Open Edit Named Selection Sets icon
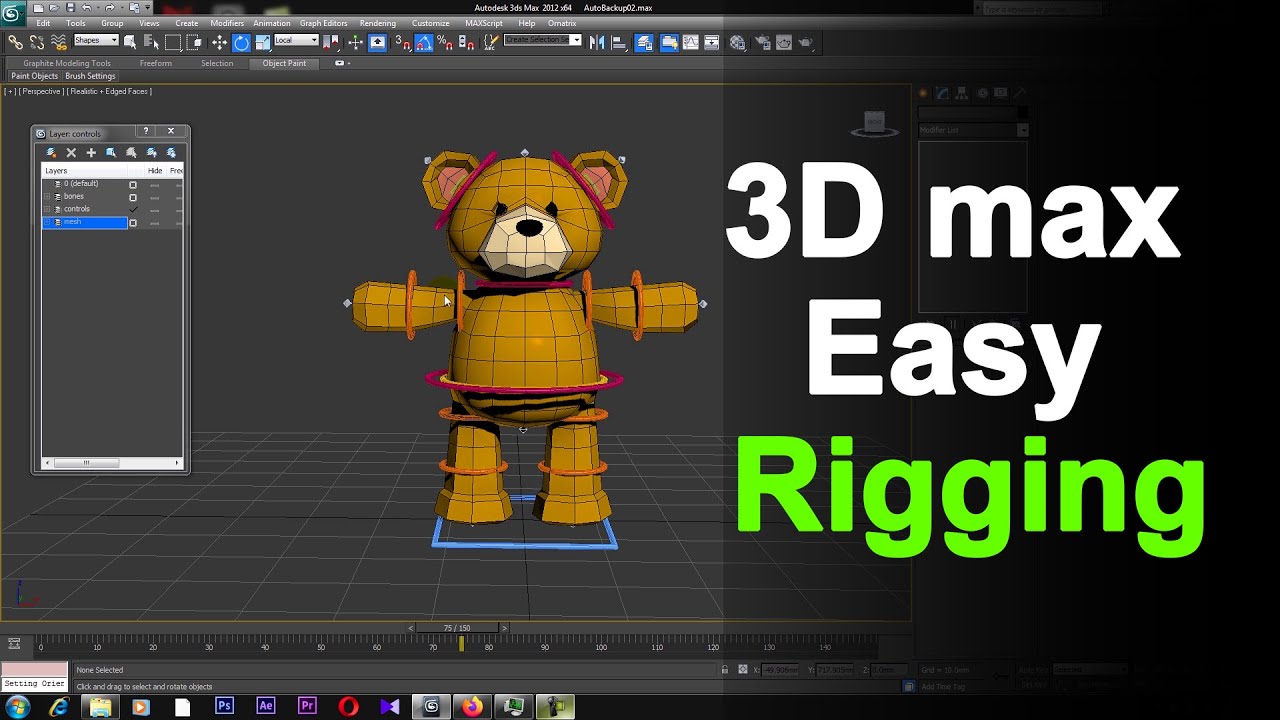The image size is (1280, 720). pyautogui.click(x=492, y=42)
